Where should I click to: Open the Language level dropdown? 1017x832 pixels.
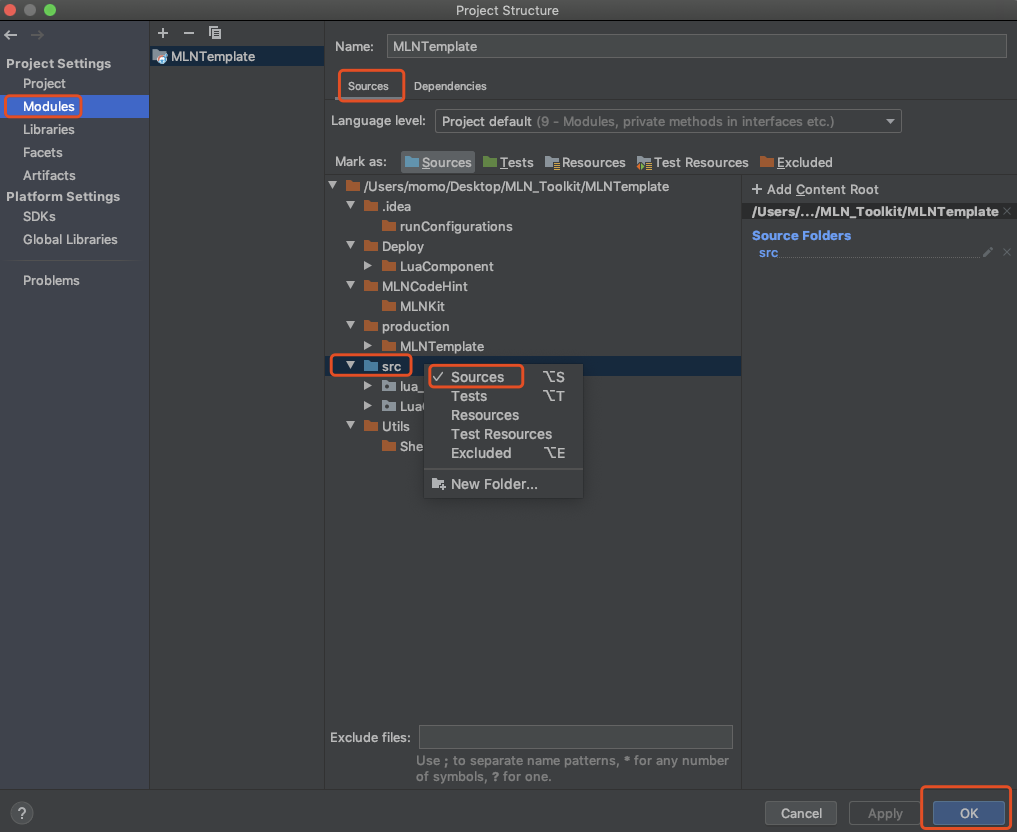[x=668, y=121]
